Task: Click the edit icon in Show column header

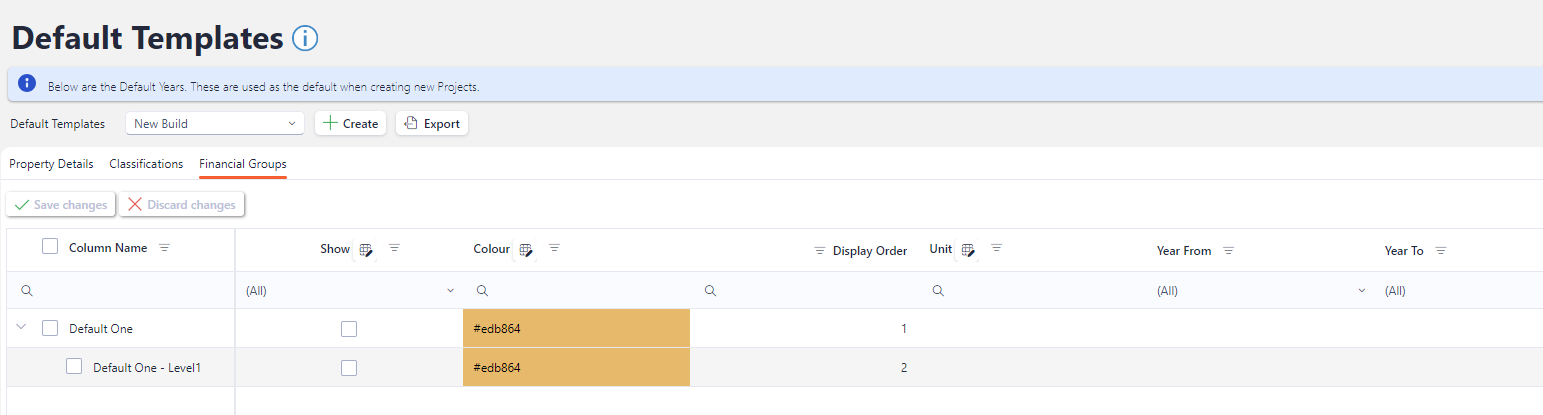Action: (366, 250)
